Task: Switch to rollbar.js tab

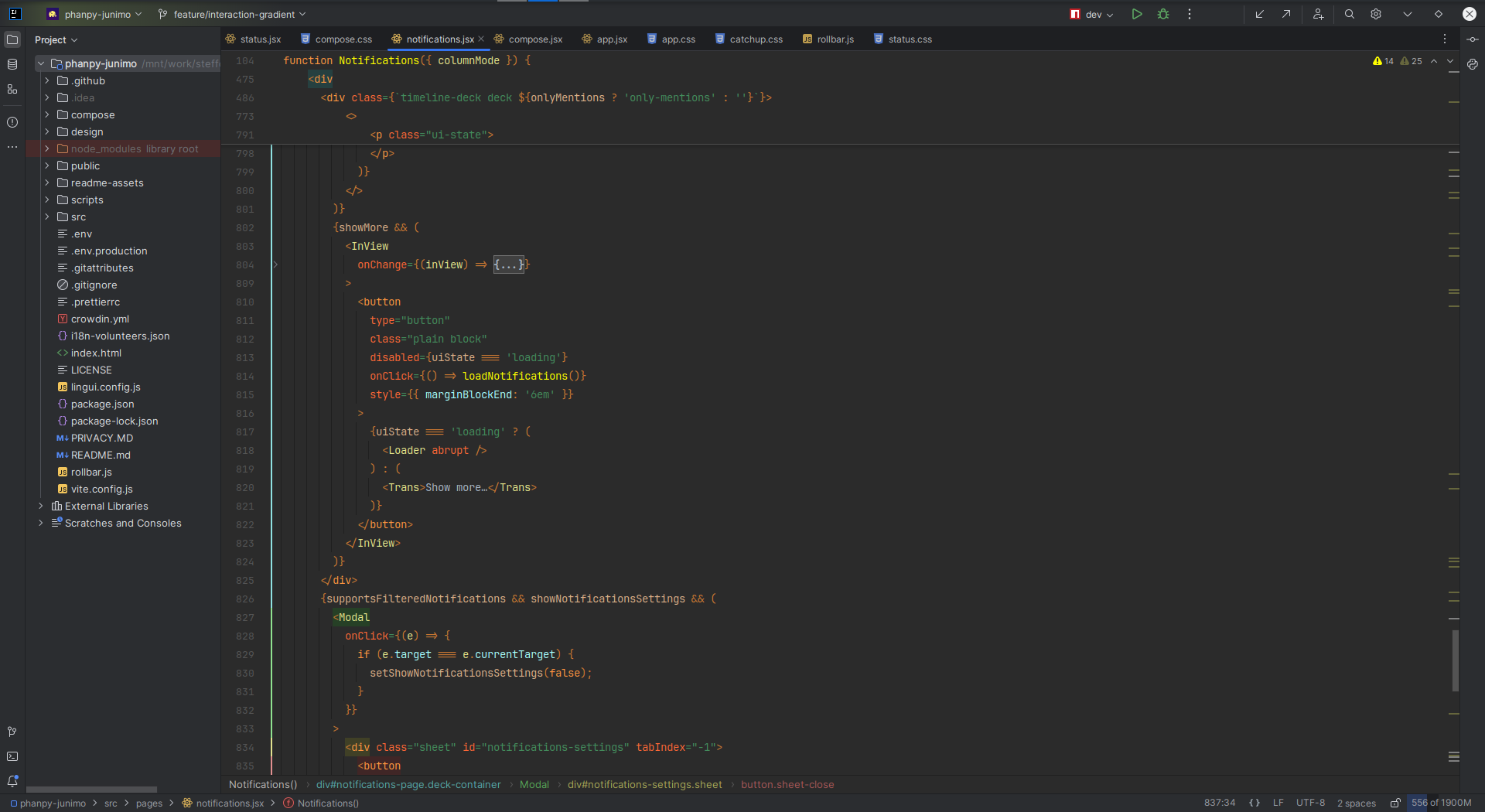Action: tap(828, 39)
